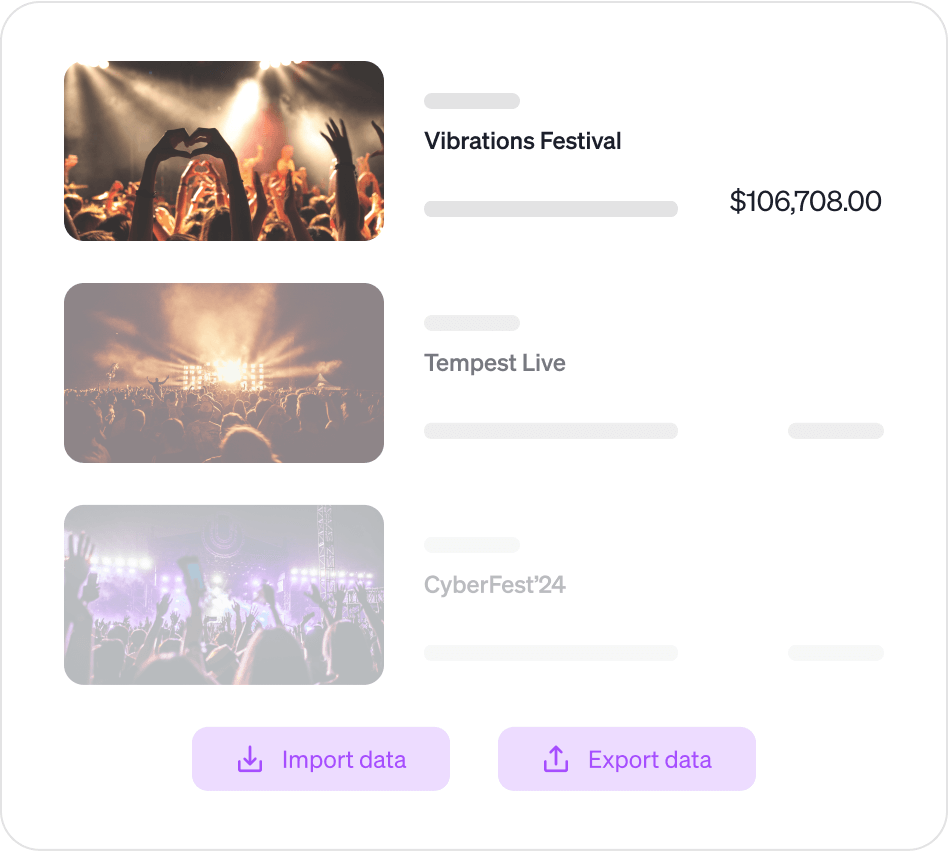The image size is (948, 851).
Task: Click the label placeholder above Tempest Live
Action: click(x=471, y=323)
